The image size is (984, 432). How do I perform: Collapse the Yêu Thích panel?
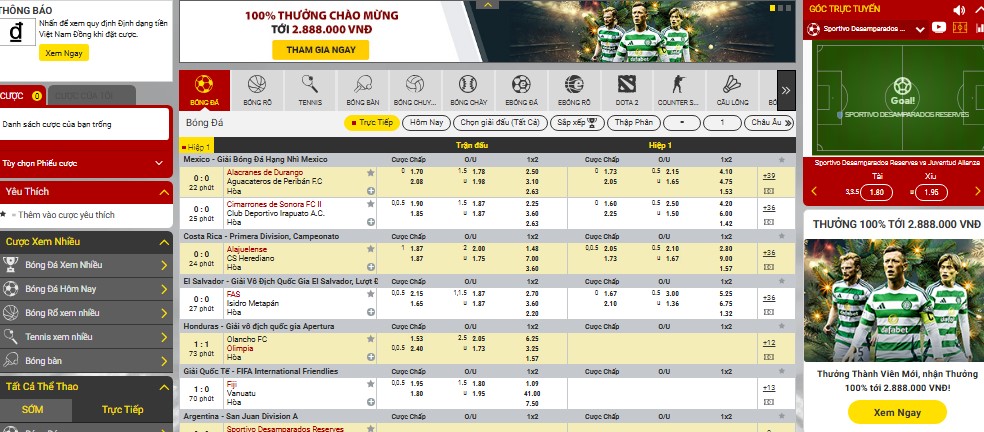[158, 192]
